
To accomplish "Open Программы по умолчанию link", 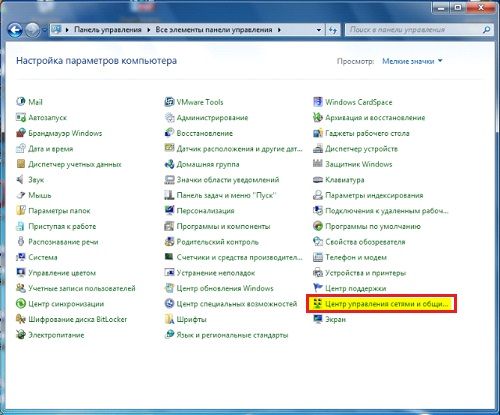I will point(373,227).
